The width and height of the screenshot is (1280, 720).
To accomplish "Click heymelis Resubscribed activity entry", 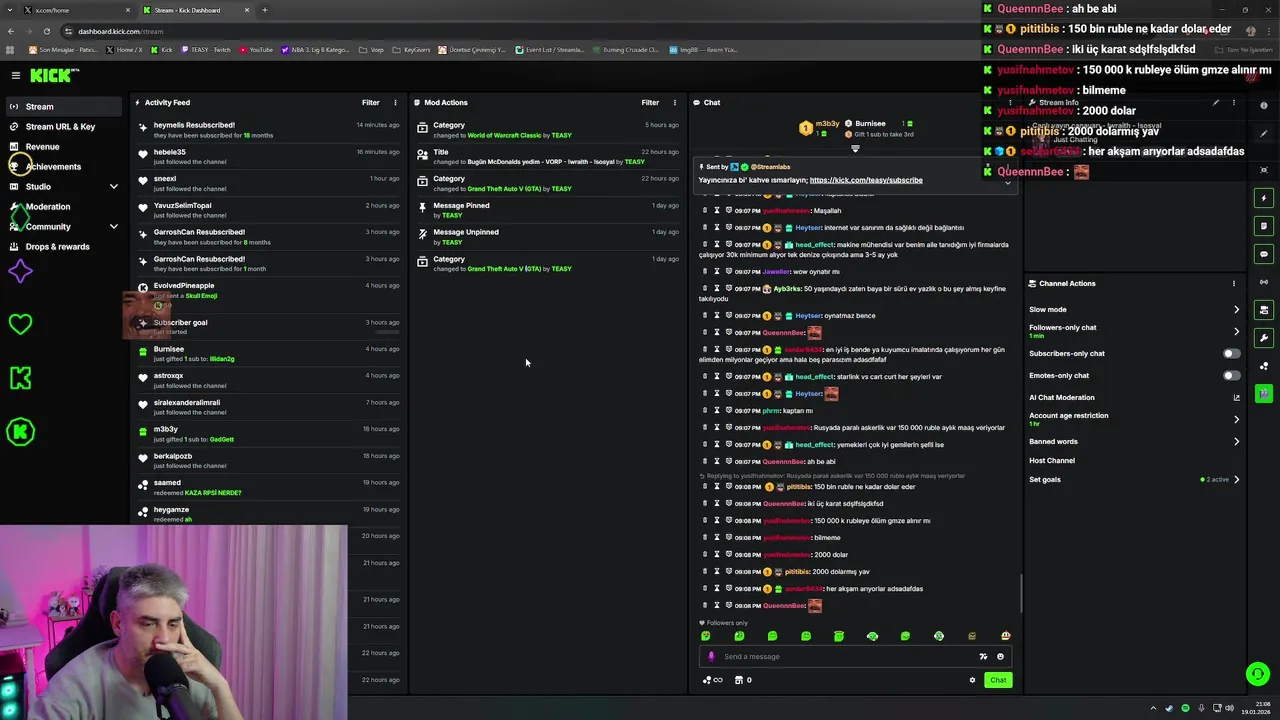I will click(270, 130).
